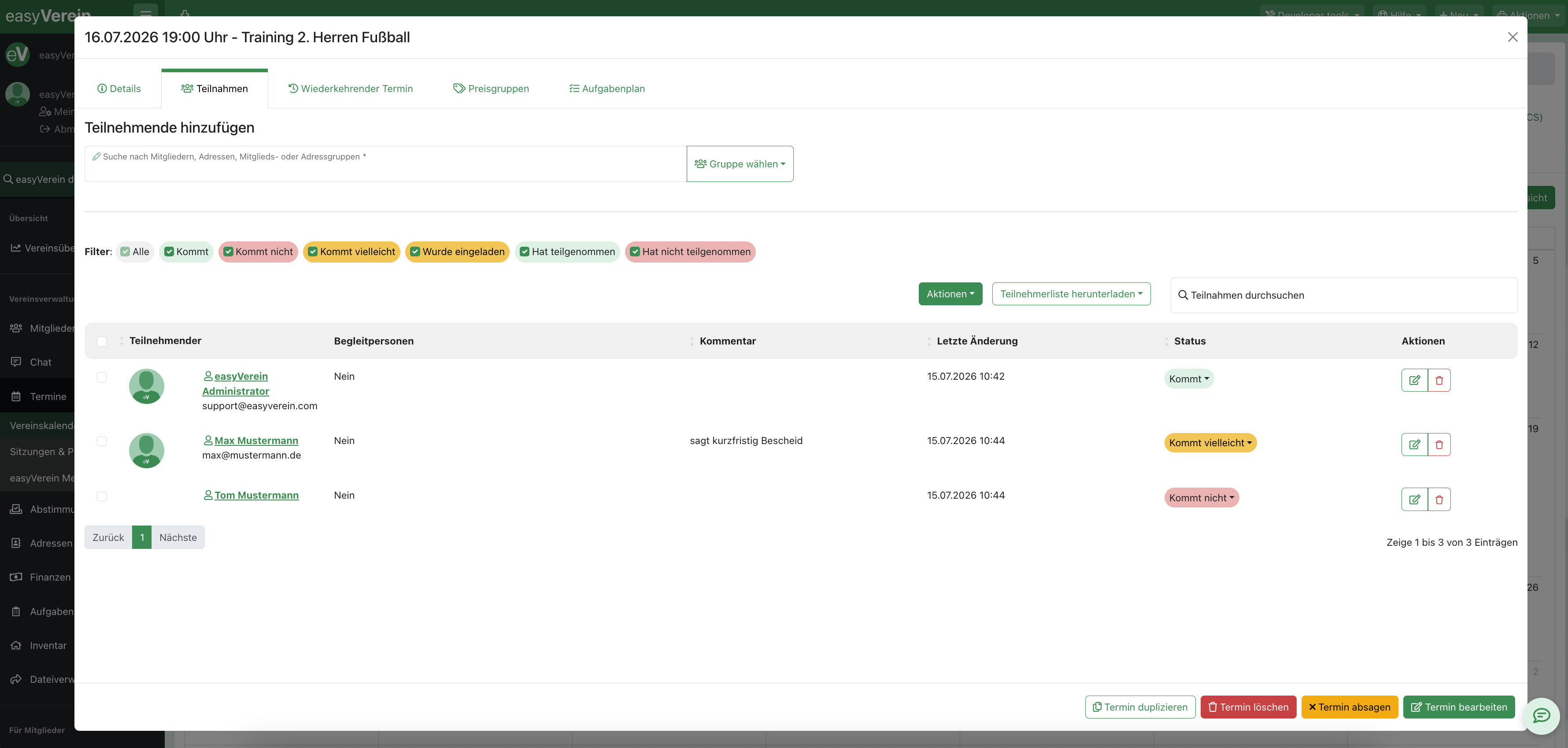The height and width of the screenshot is (748, 1568).
Task: Edit easyVerein Administrator's participation
Action: (1414, 380)
